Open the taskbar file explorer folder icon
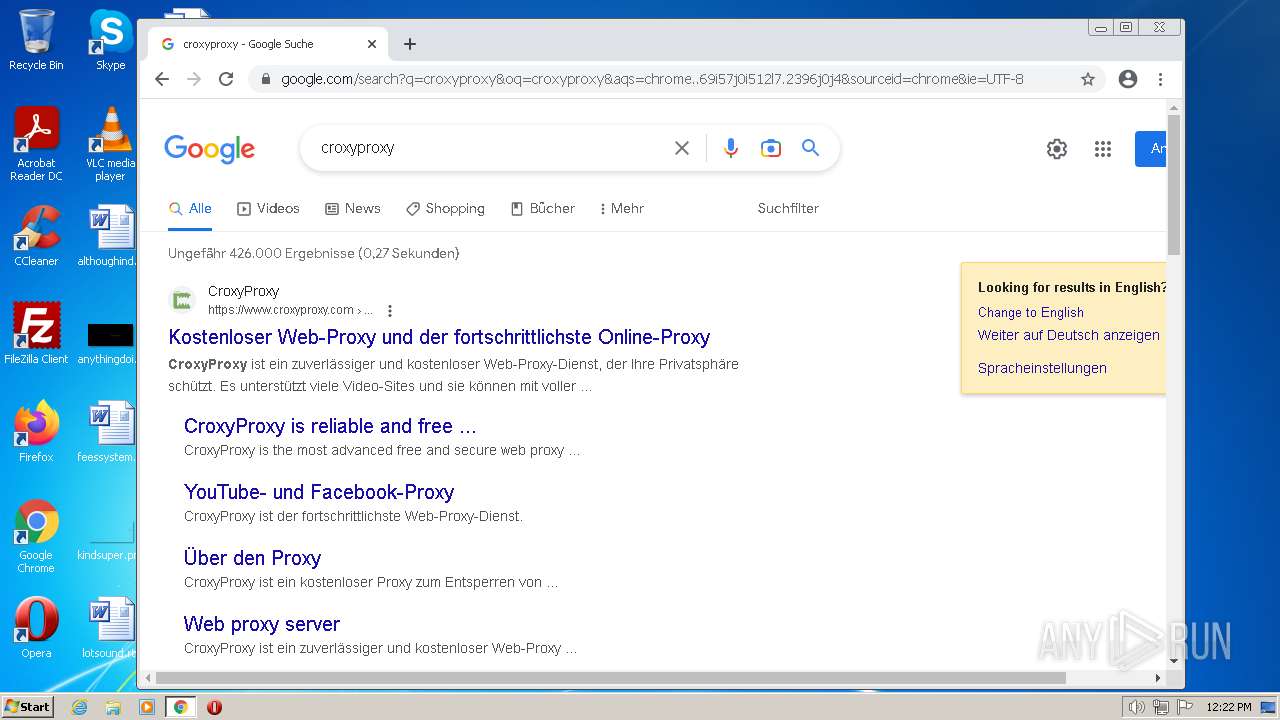The height and width of the screenshot is (720, 1280). point(113,707)
